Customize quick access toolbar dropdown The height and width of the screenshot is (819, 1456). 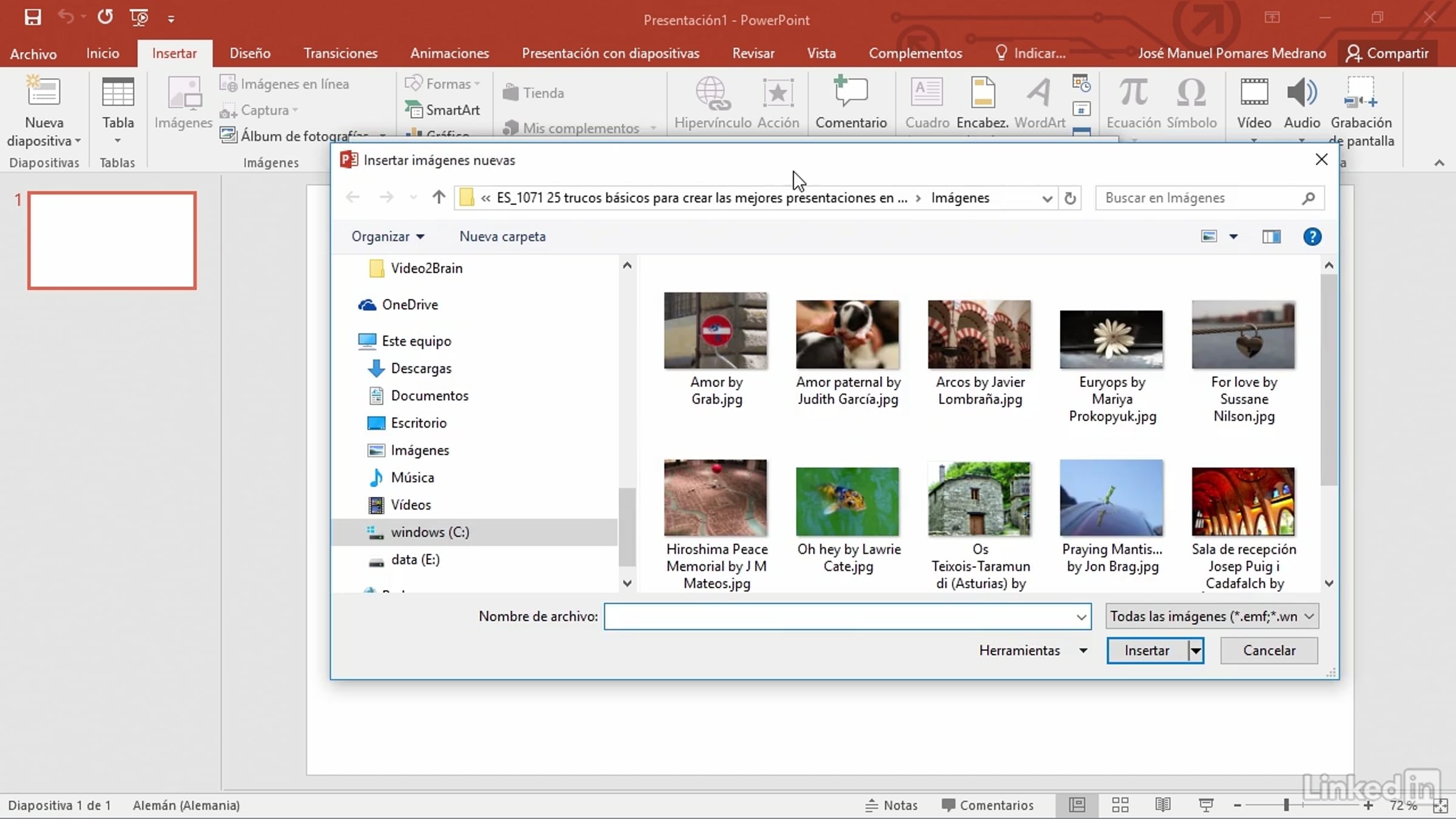click(171, 19)
